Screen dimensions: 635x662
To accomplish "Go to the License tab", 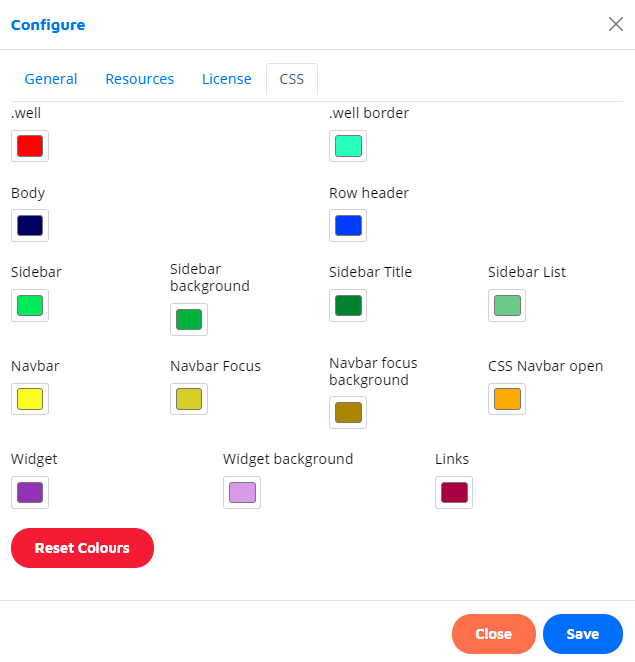I will (x=226, y=79).
